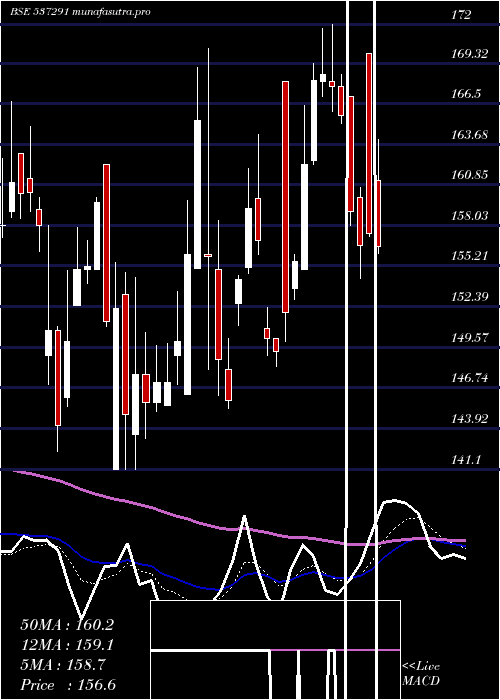
Task: Click the 149.57 price axis label
Action: point(469,338)
